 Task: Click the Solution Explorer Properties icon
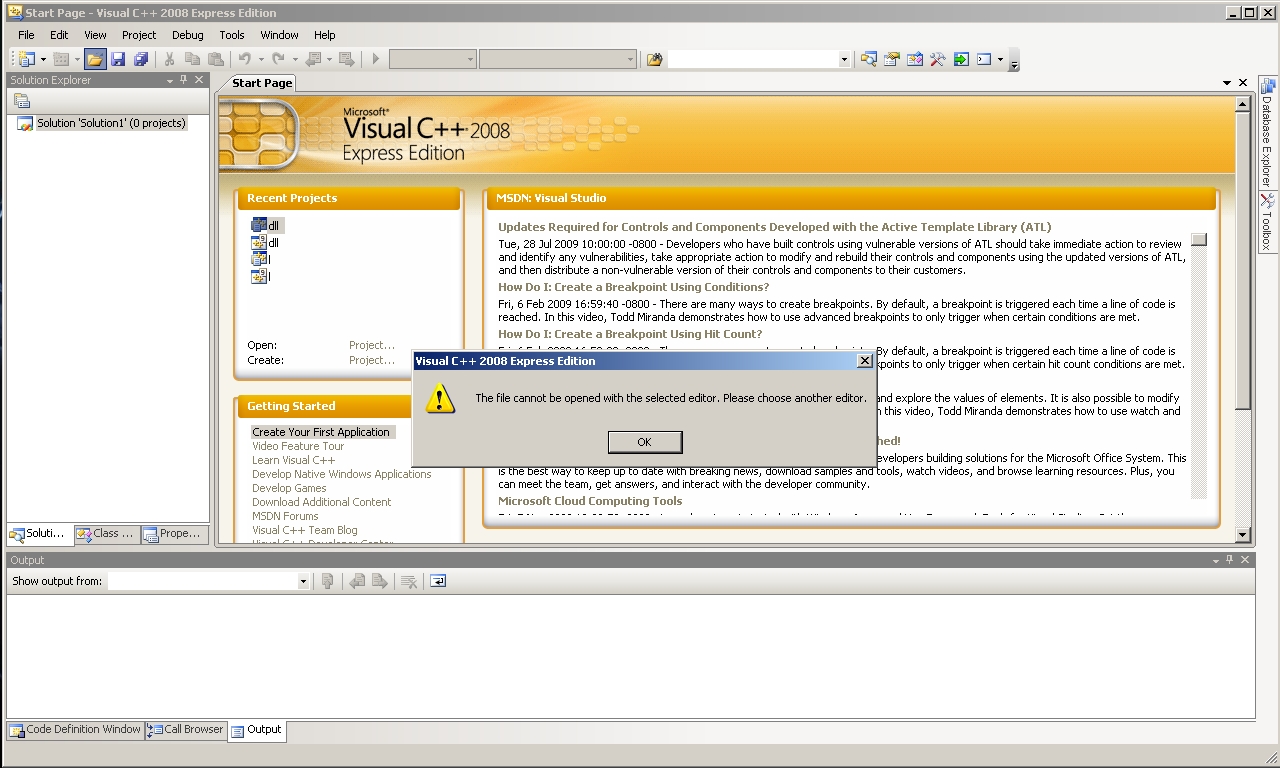(x=21, y=101)
